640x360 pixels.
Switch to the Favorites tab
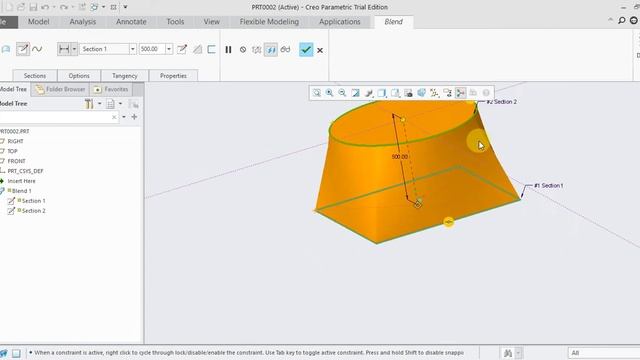click(x=111, y=89)
